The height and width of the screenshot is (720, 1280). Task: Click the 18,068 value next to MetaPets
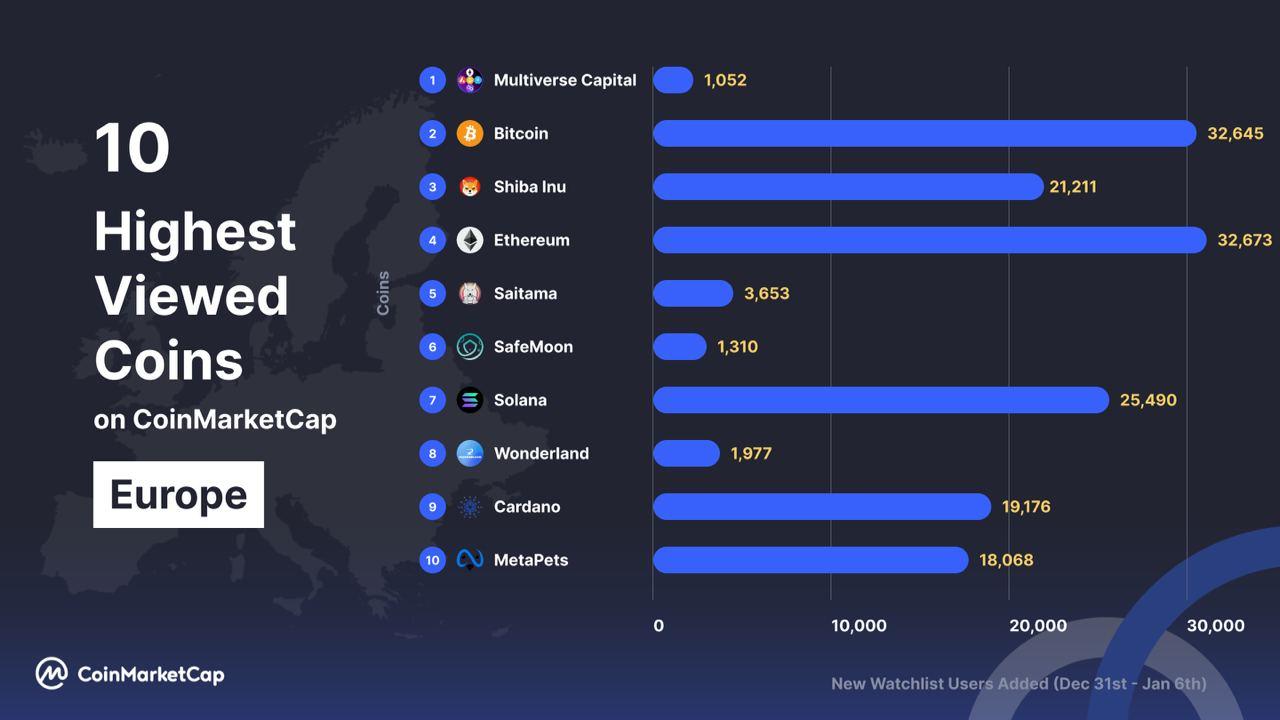click(1006, 560)
